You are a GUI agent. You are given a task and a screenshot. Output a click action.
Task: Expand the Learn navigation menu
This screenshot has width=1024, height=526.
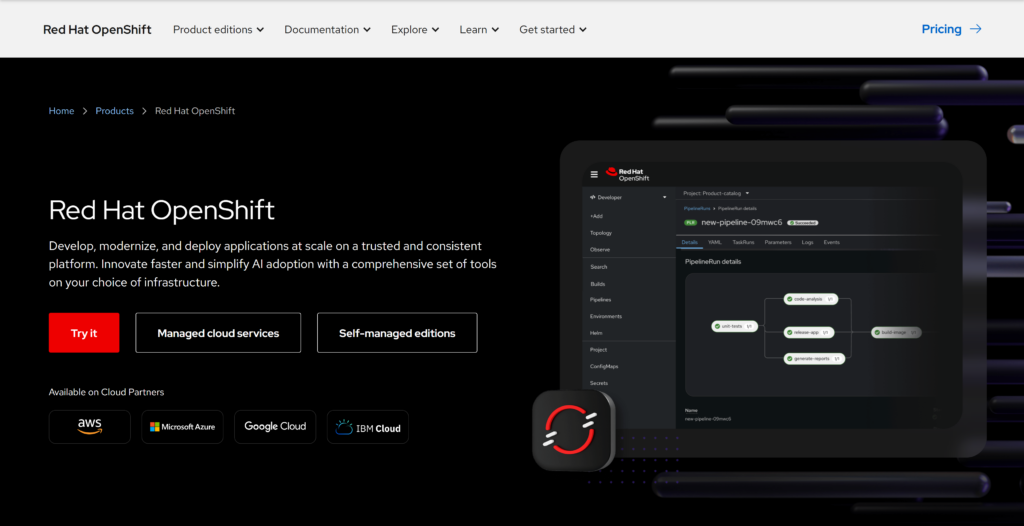pos(479,29)
